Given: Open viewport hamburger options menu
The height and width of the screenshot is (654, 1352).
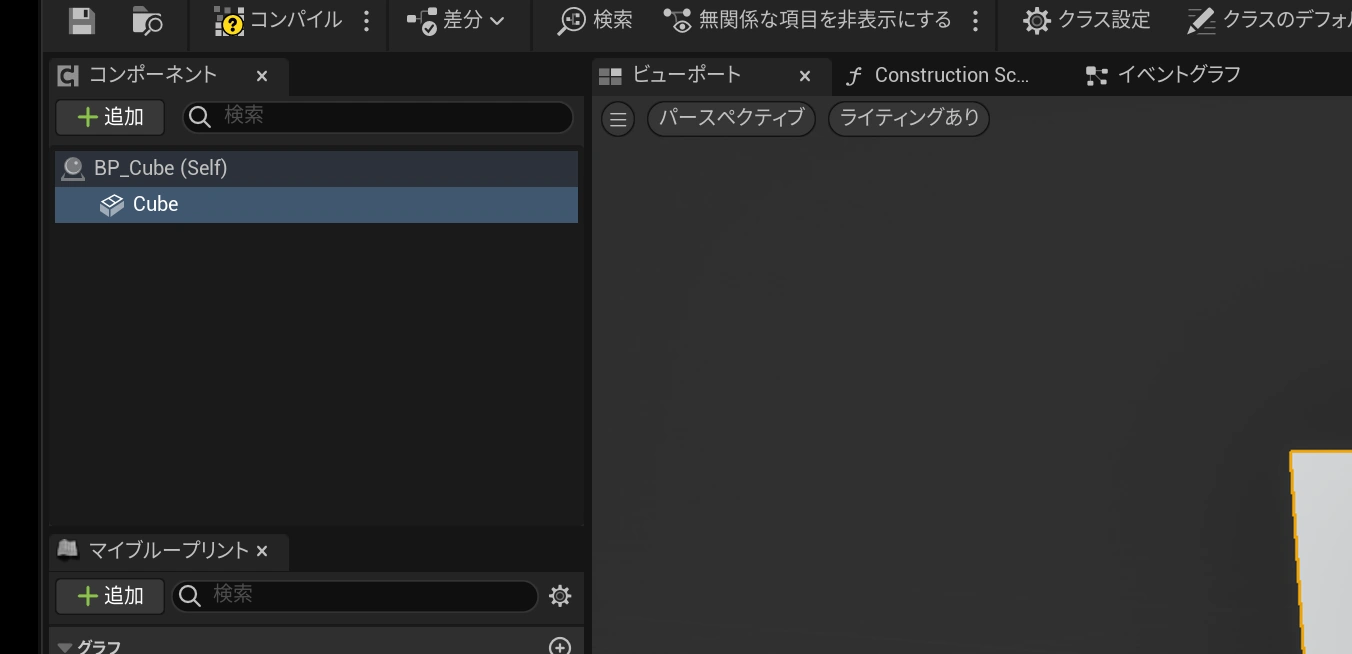Looking at the screenshot, I should 618,119.
